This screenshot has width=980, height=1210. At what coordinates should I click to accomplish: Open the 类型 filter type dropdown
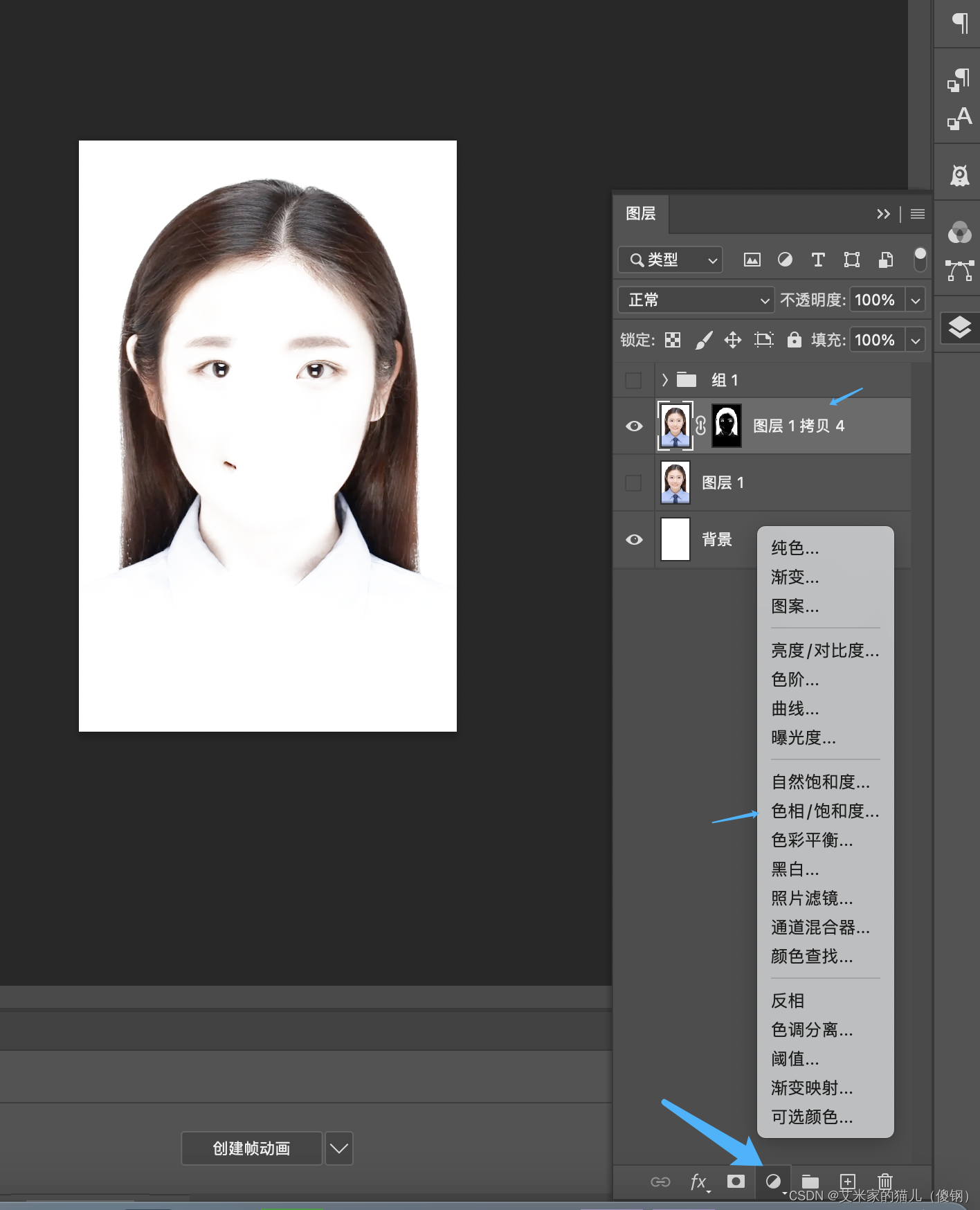[x=670, y=260]
